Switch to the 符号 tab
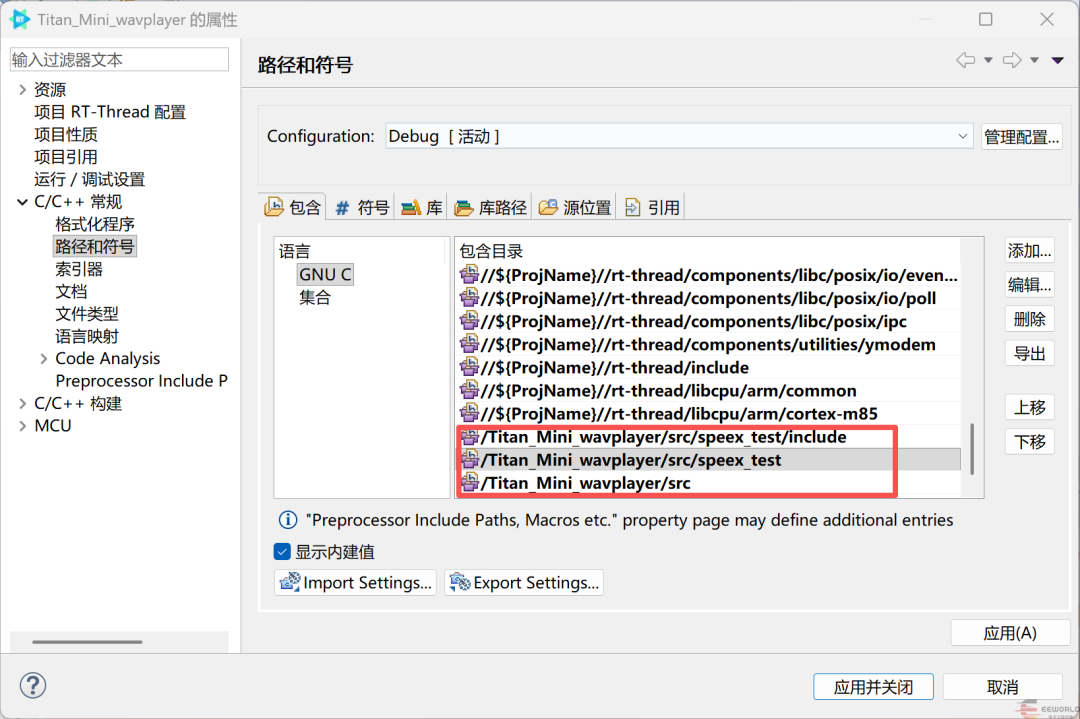The width and height of the screenshot is (1080, 719). click(x=362, y=207)
